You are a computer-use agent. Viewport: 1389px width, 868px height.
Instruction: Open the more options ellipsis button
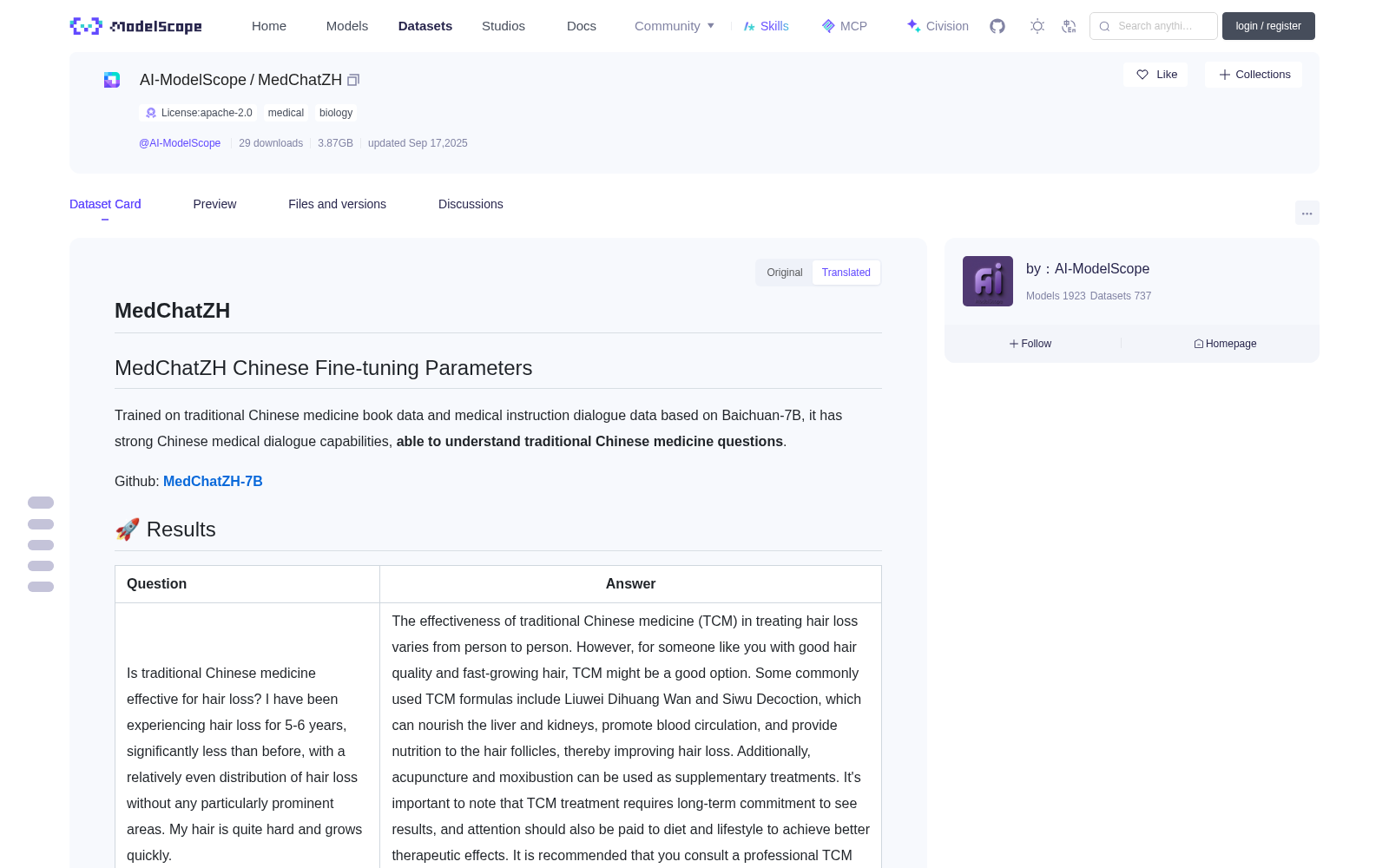coord(1307,213)
